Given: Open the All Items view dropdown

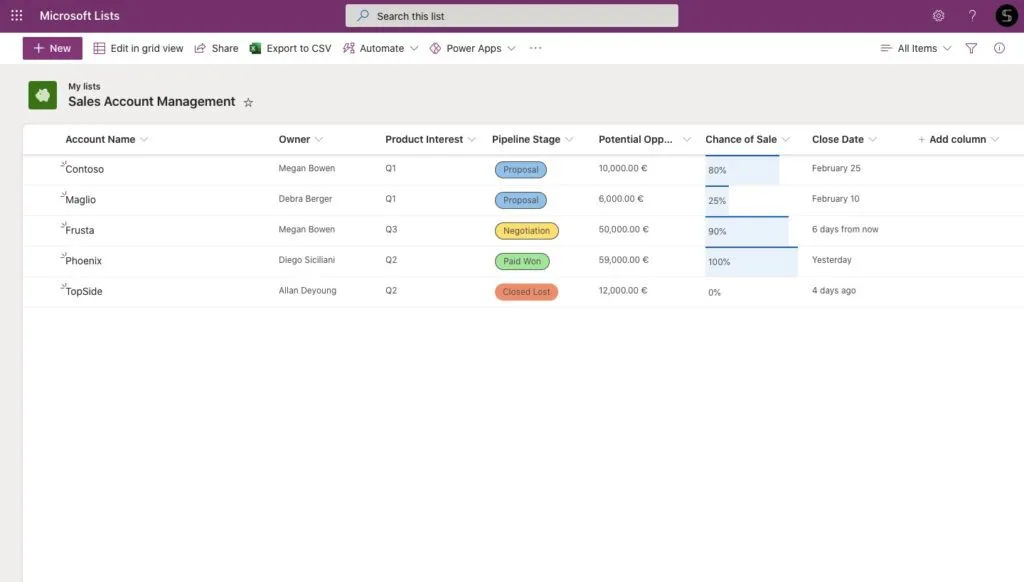Looking at the screenshot, I should [x=916, y=48].
